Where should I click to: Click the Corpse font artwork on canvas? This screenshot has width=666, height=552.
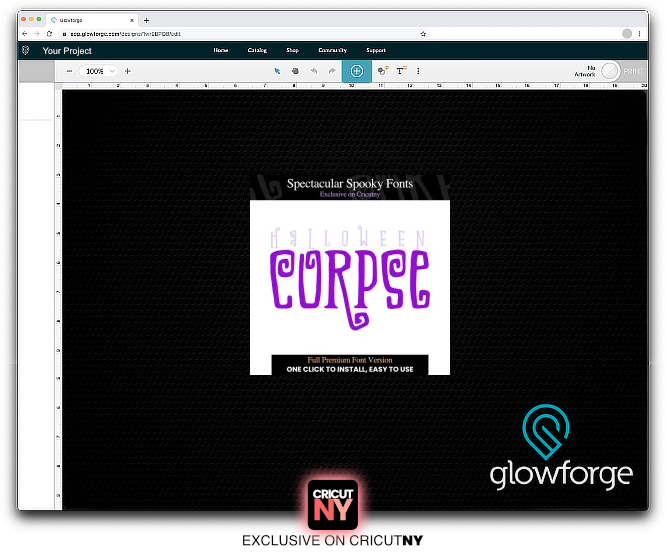(x=350, y=274)
